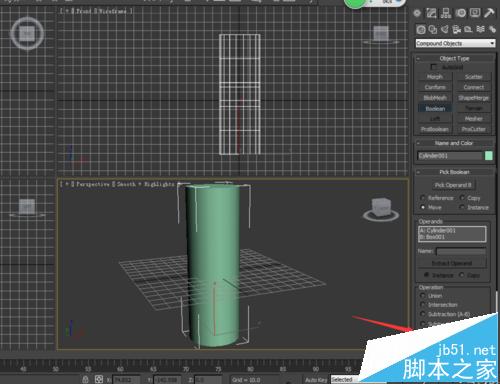
Task: Click the ProCutter button
Action: 473,129
